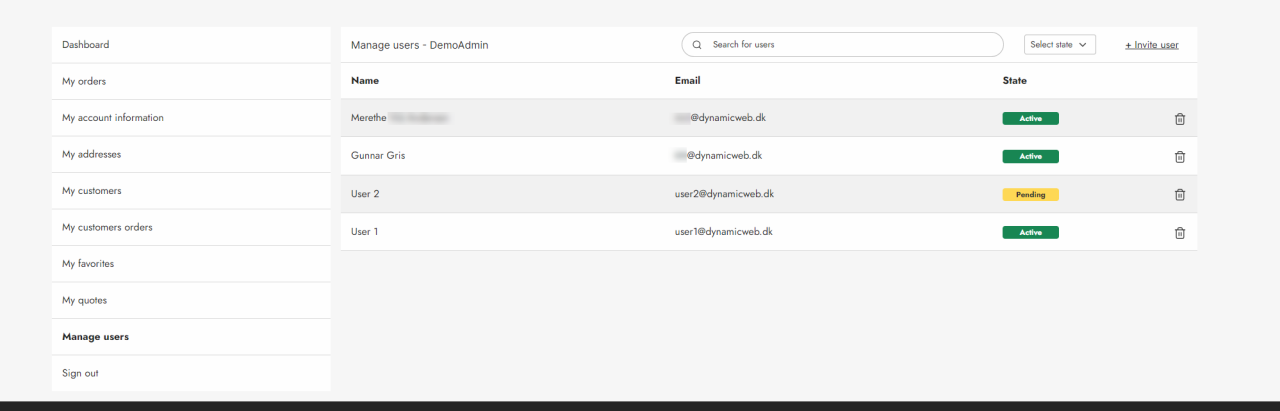Open My customers section
The image size is (1280, 411).
[x=92, y=191]
